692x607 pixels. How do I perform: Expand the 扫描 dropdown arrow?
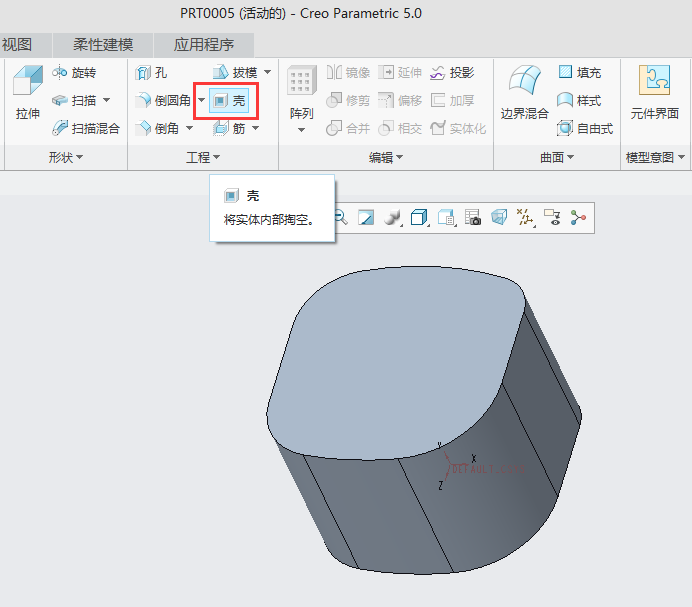pos(106,100)
